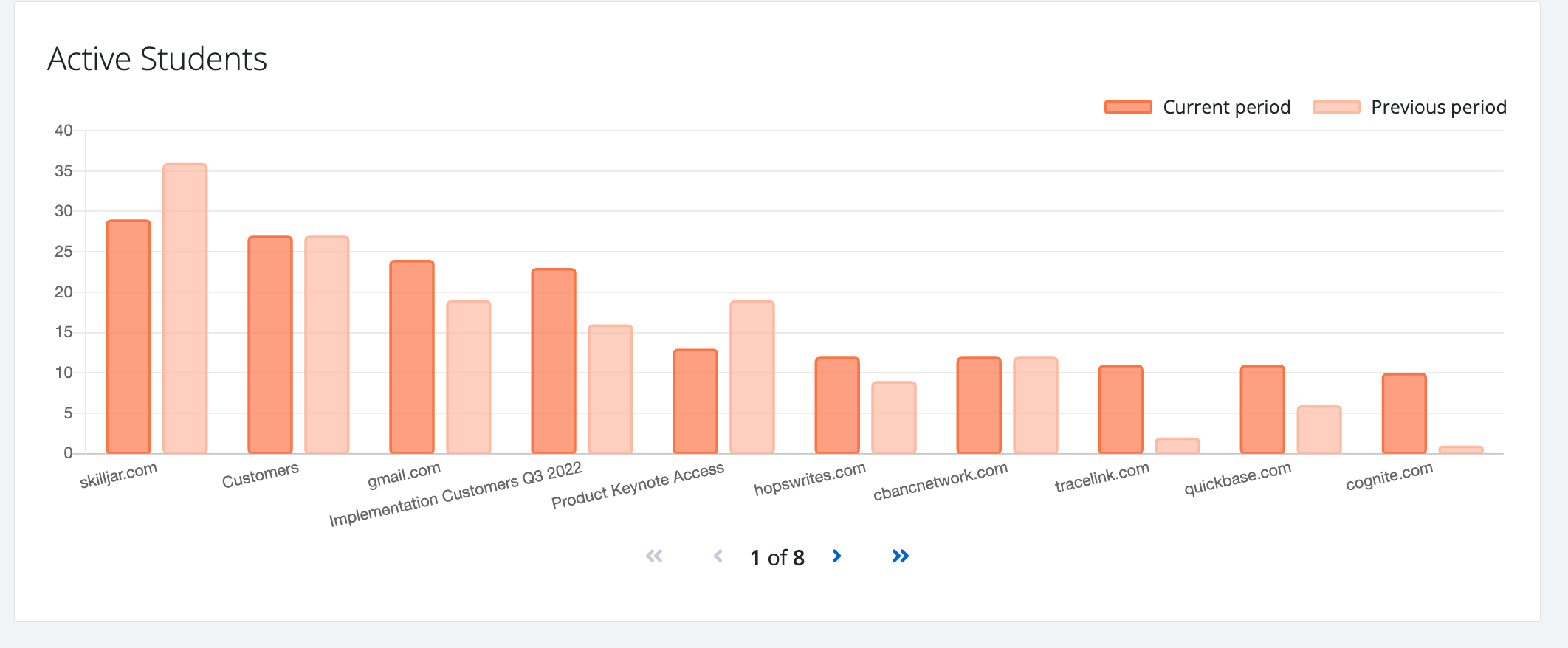Click skilljar.com previous period bar
This screenshot has height=648, width=1568.
[x=185, y=309]
